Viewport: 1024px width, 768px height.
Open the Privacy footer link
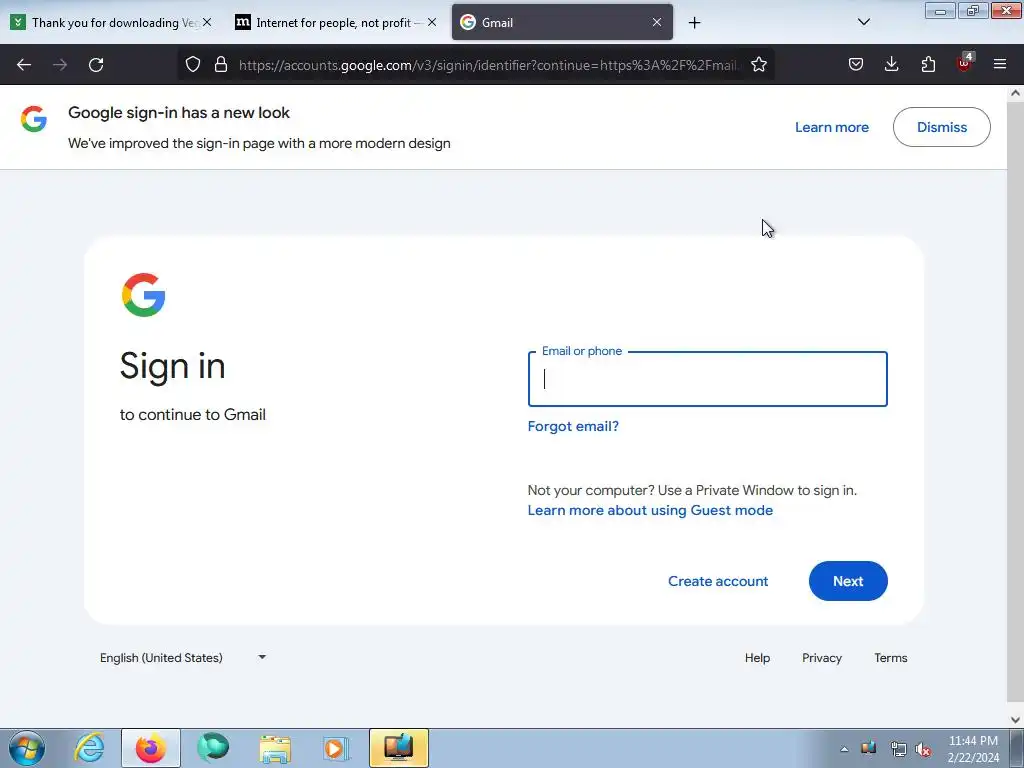[822, 658]
